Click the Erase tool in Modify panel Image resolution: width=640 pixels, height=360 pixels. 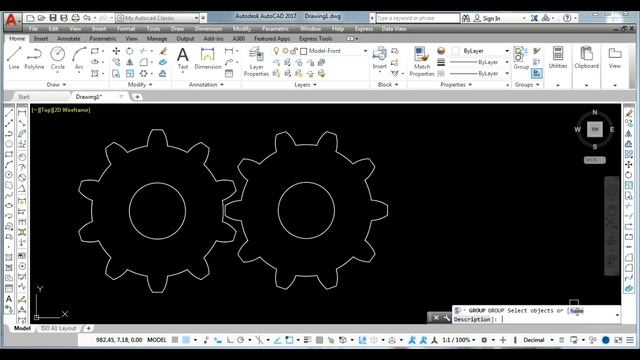tap(163, 51)
